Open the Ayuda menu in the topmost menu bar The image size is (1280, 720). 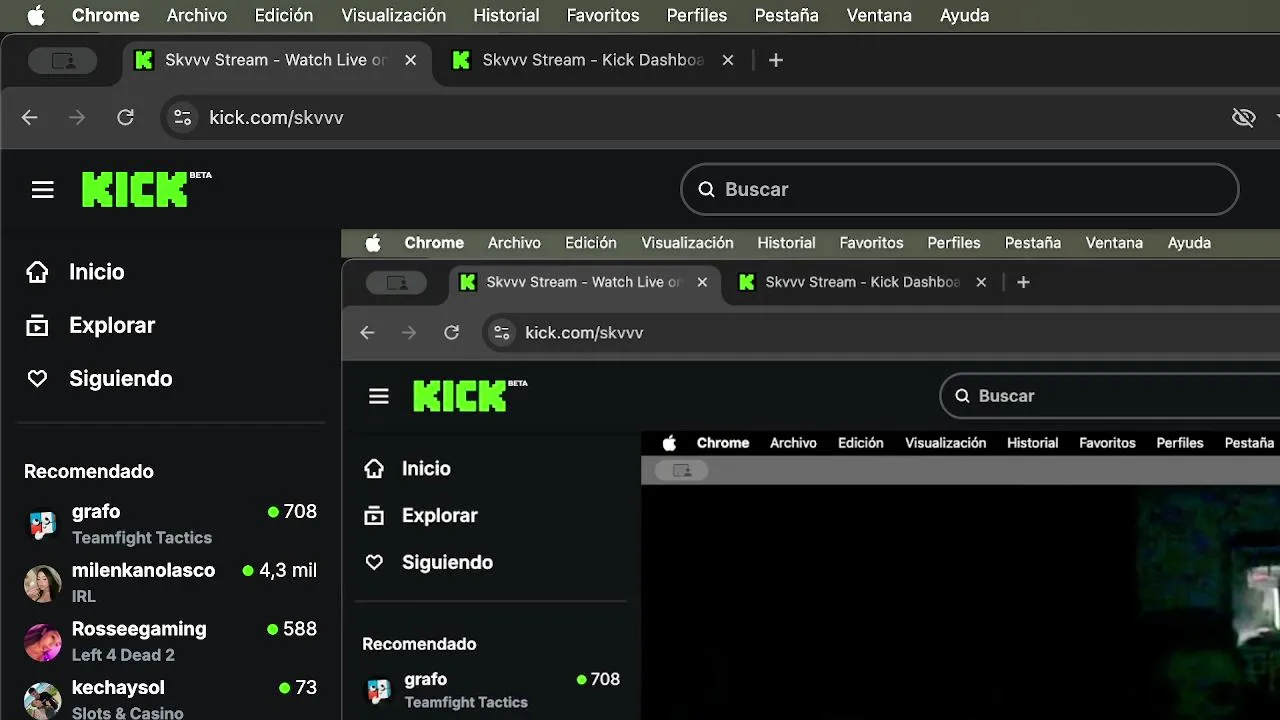point(965,15)
